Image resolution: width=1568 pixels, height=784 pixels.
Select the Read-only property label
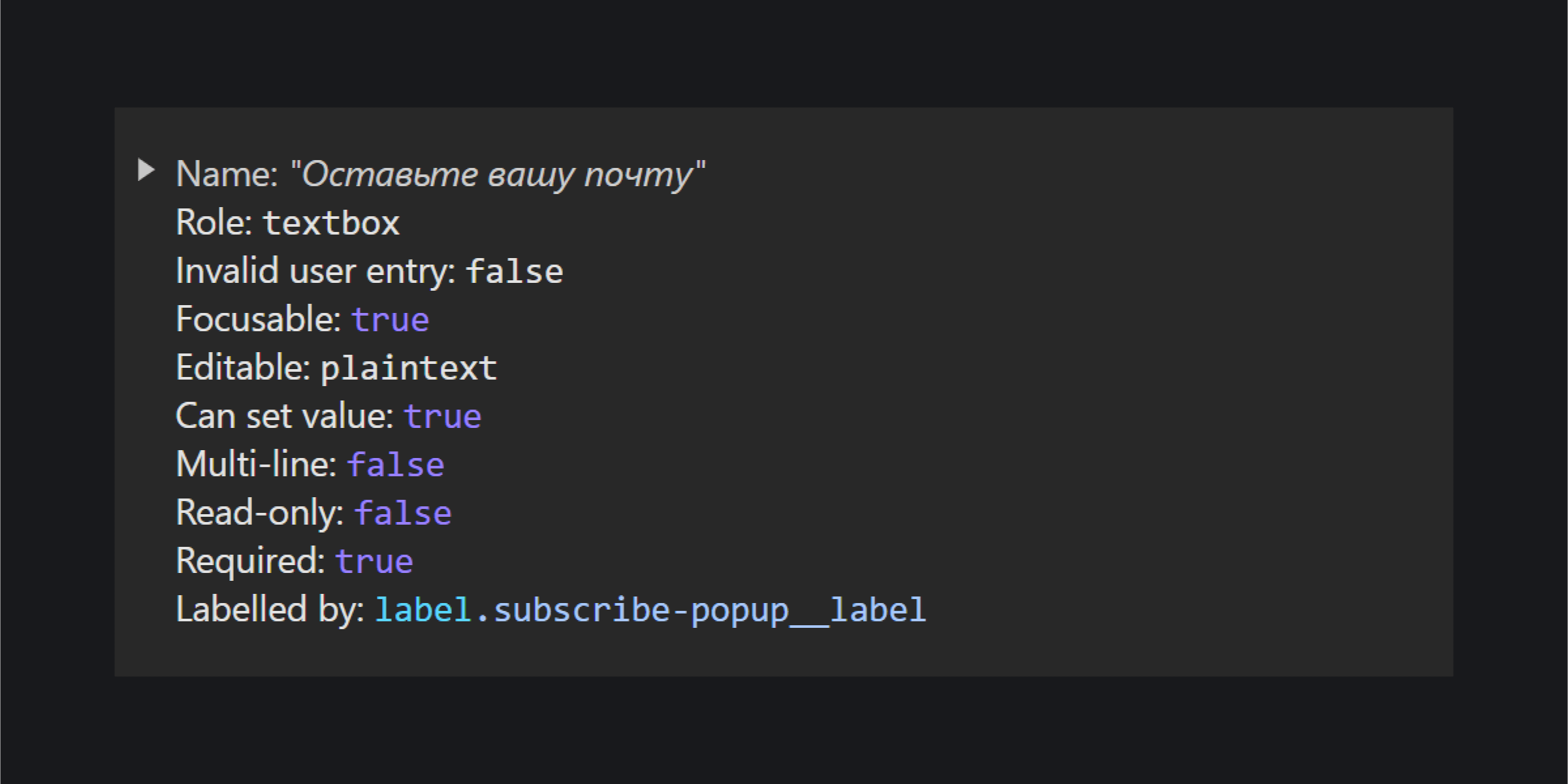pyautogui.click(x=260, y=513)
